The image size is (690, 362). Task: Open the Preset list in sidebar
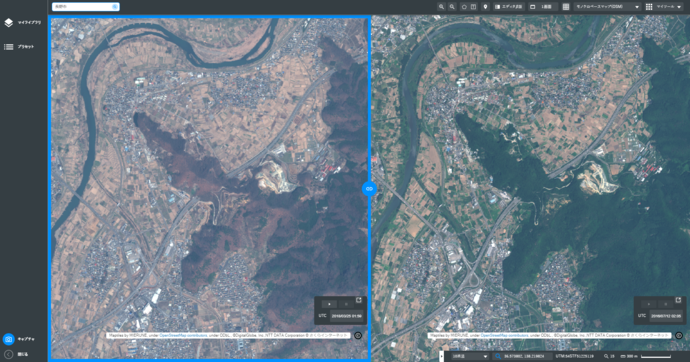[x=19, y=47]
